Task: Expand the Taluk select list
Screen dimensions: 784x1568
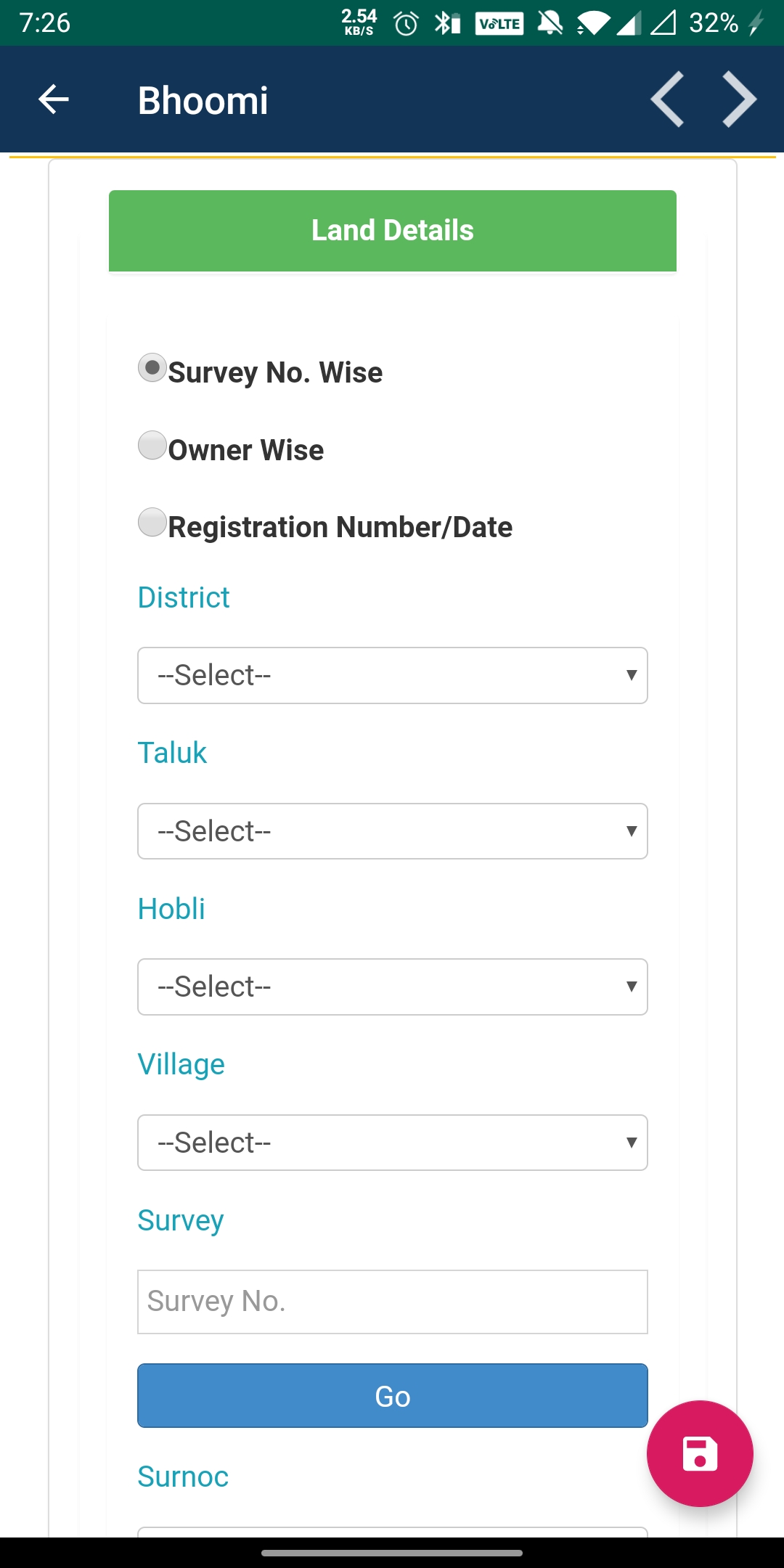Action: coord(393,831)
